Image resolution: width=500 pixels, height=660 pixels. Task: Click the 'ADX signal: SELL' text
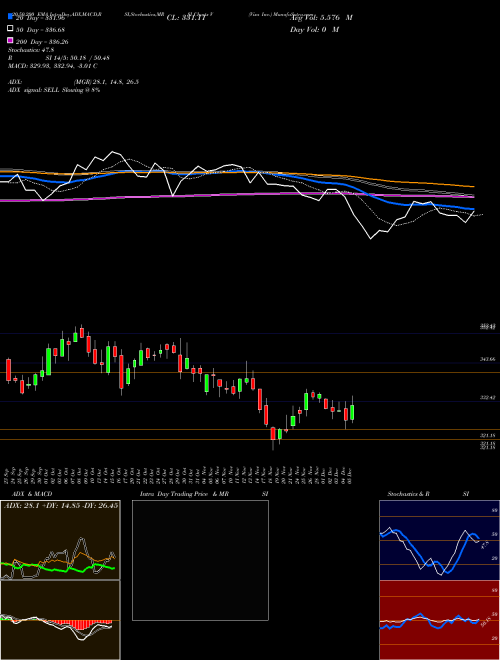click(x=54, y=90)
